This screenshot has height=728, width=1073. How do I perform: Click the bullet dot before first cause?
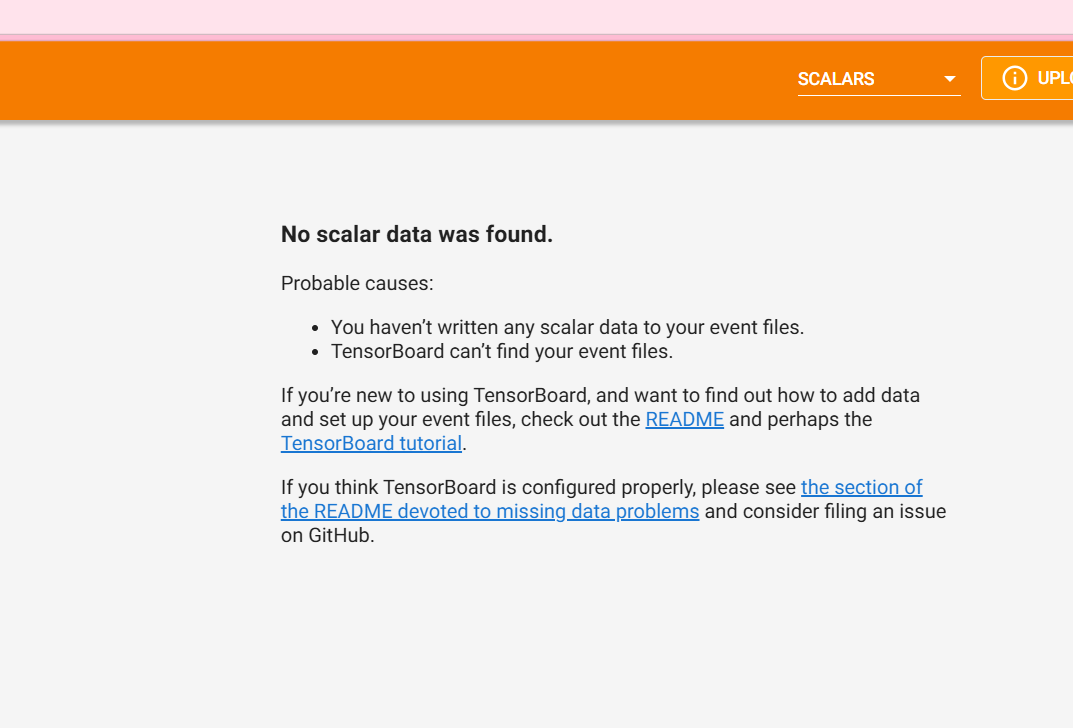(315, 328)
